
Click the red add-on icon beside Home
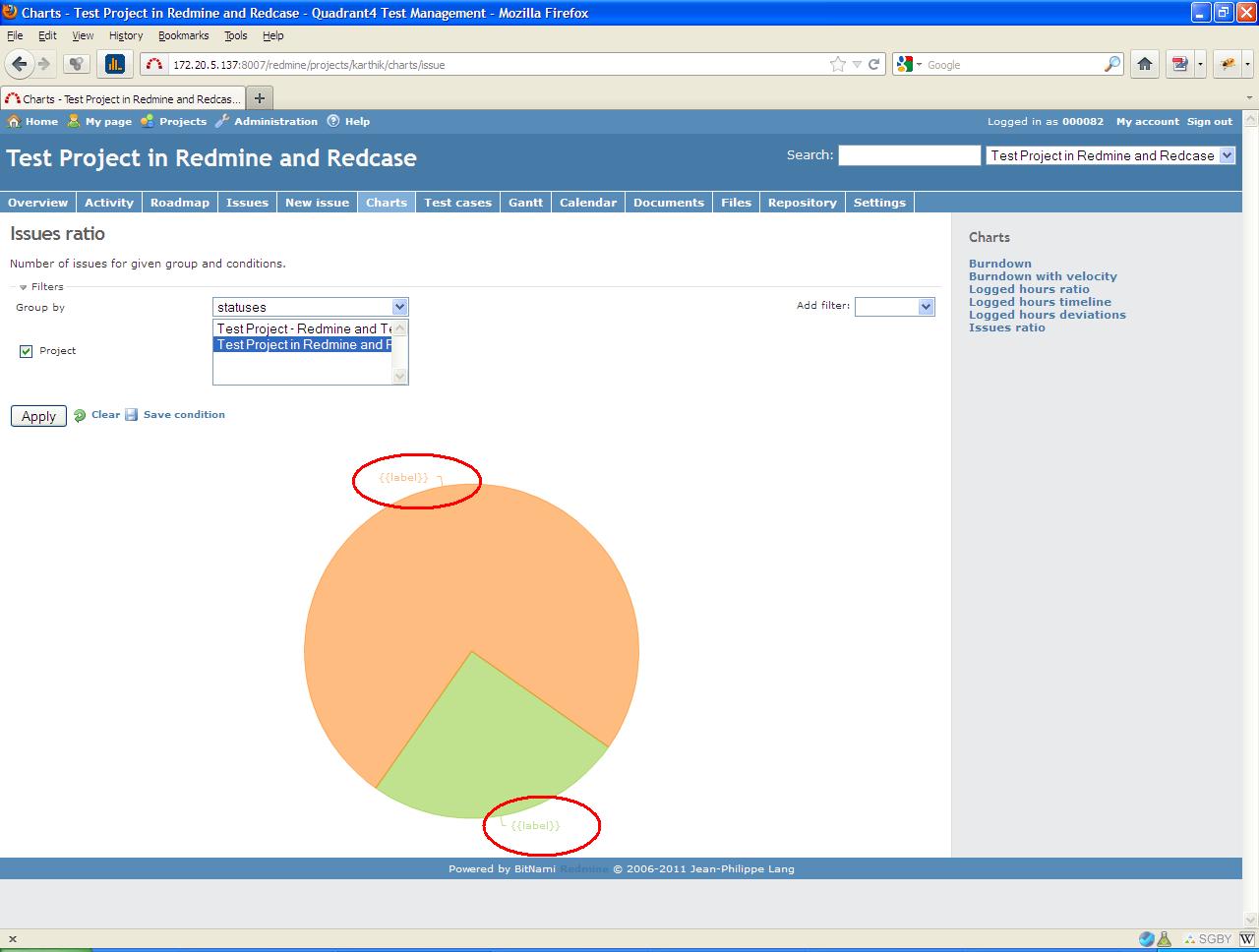click(1179, 64)
